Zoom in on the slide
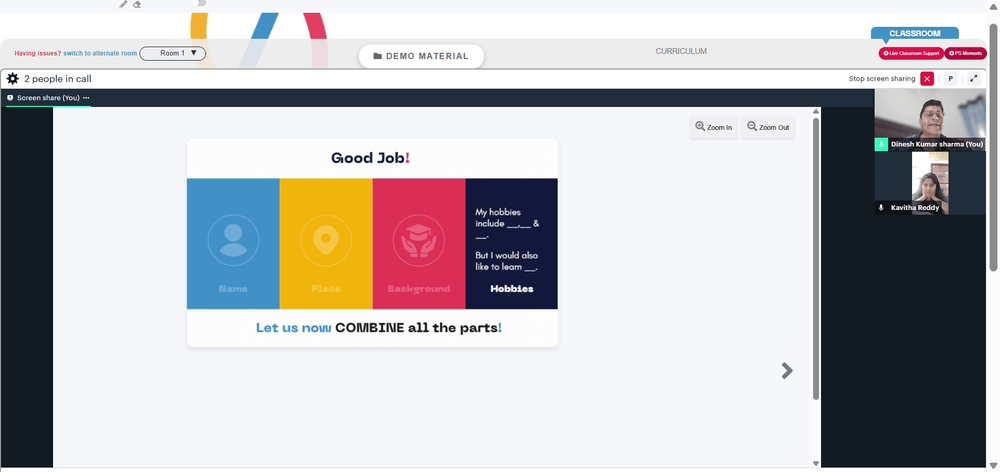The image size is (1000, 472). pos(714,127)
